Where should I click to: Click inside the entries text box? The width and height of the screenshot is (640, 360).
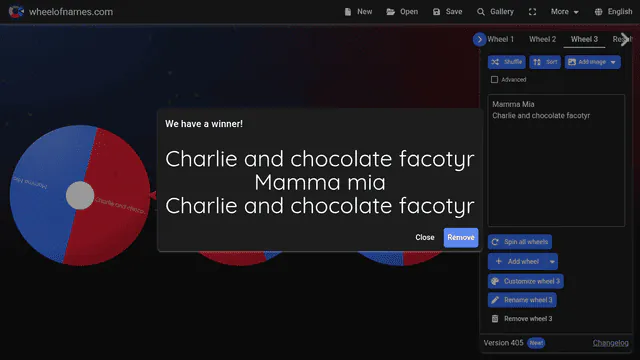click(556, 160)
